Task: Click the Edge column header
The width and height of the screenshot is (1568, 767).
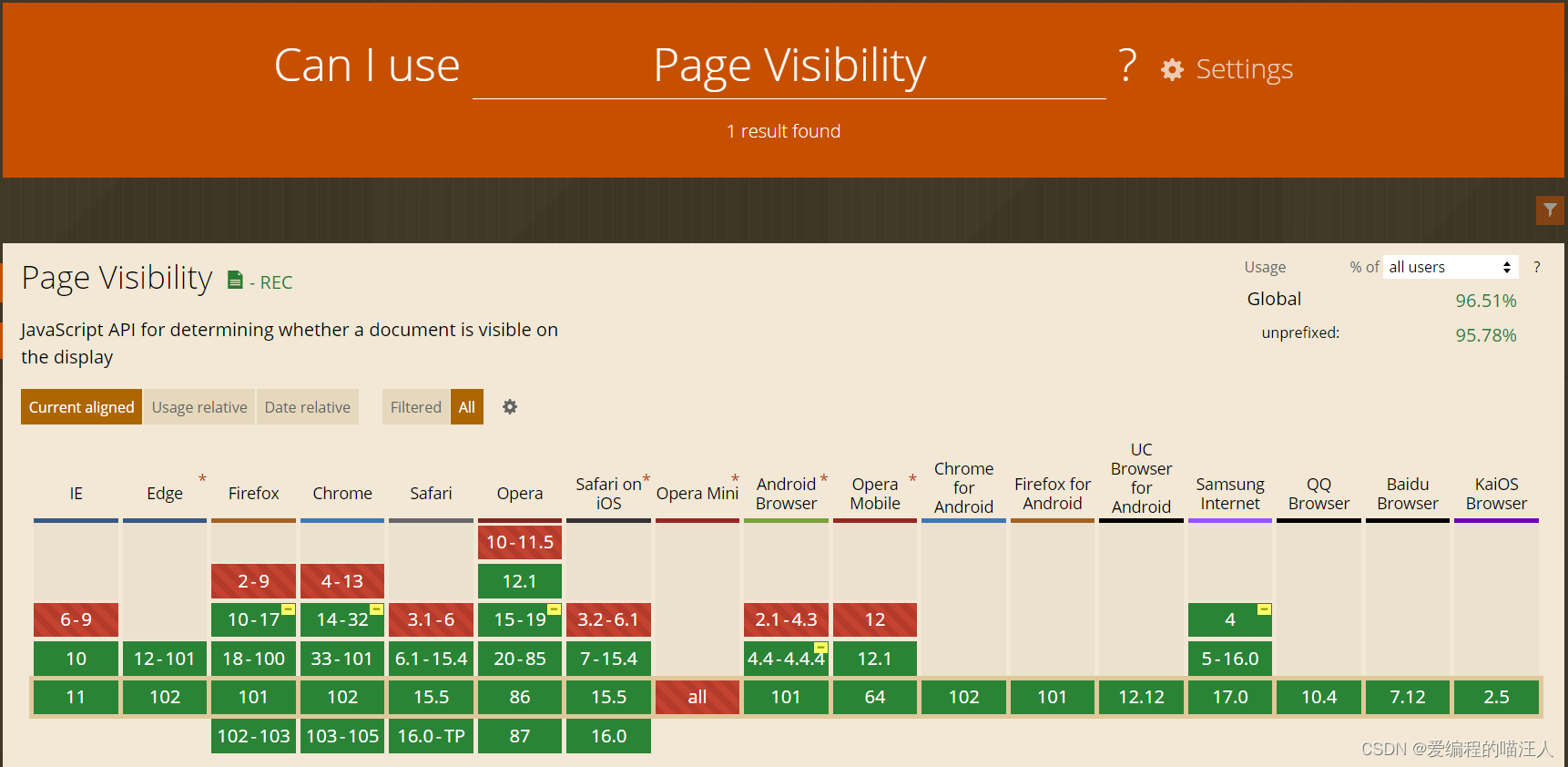Action: 165,493
